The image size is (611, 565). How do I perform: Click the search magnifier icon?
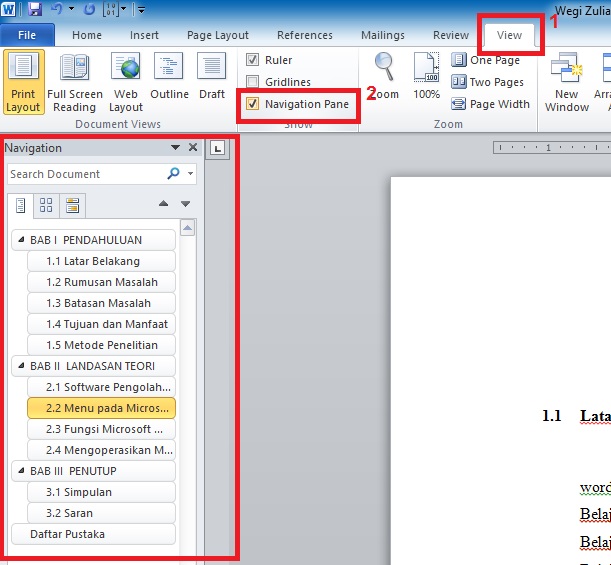pos(173,173)
